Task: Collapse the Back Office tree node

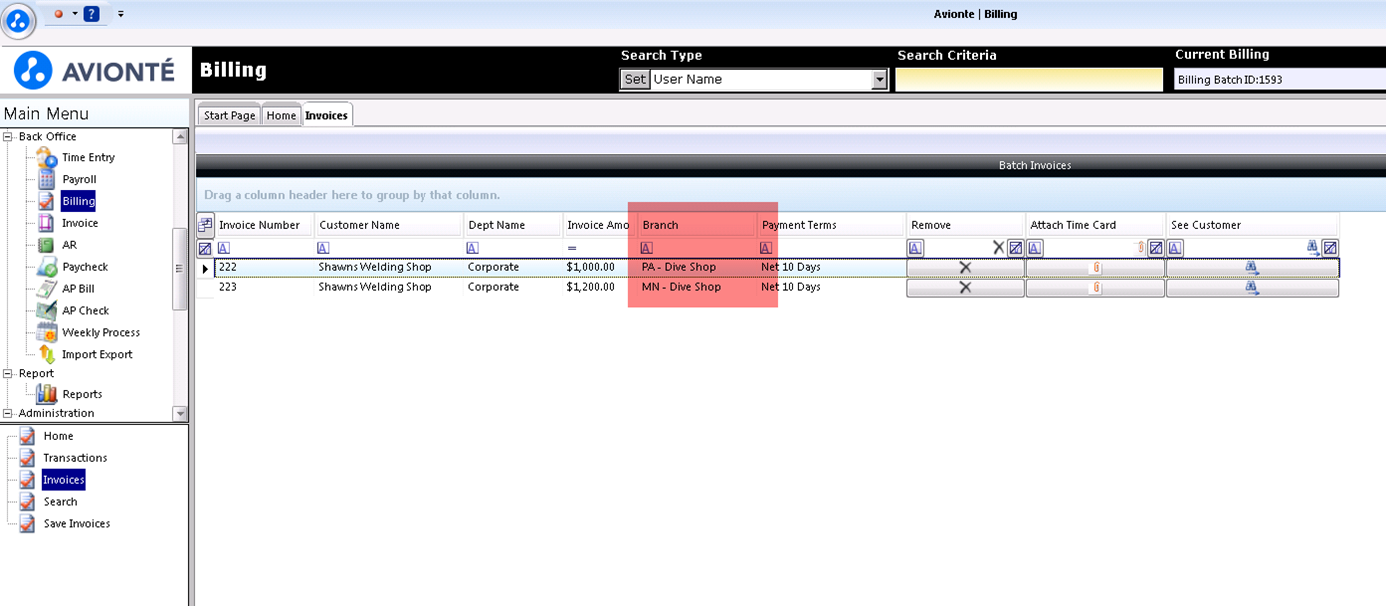Action: [8, 137]
